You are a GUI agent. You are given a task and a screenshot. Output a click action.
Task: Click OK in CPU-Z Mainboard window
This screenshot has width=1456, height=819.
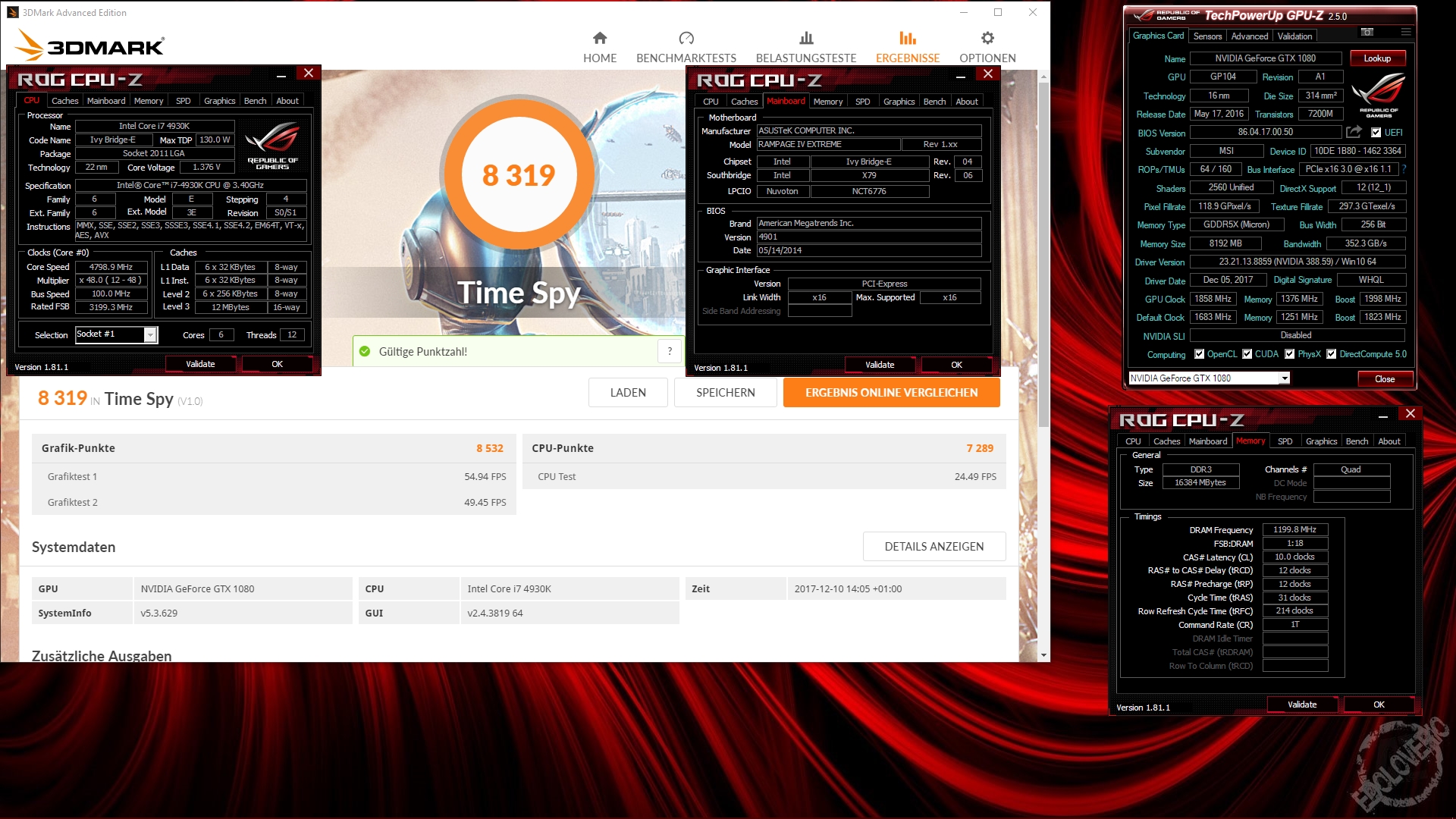pos(956,365)
